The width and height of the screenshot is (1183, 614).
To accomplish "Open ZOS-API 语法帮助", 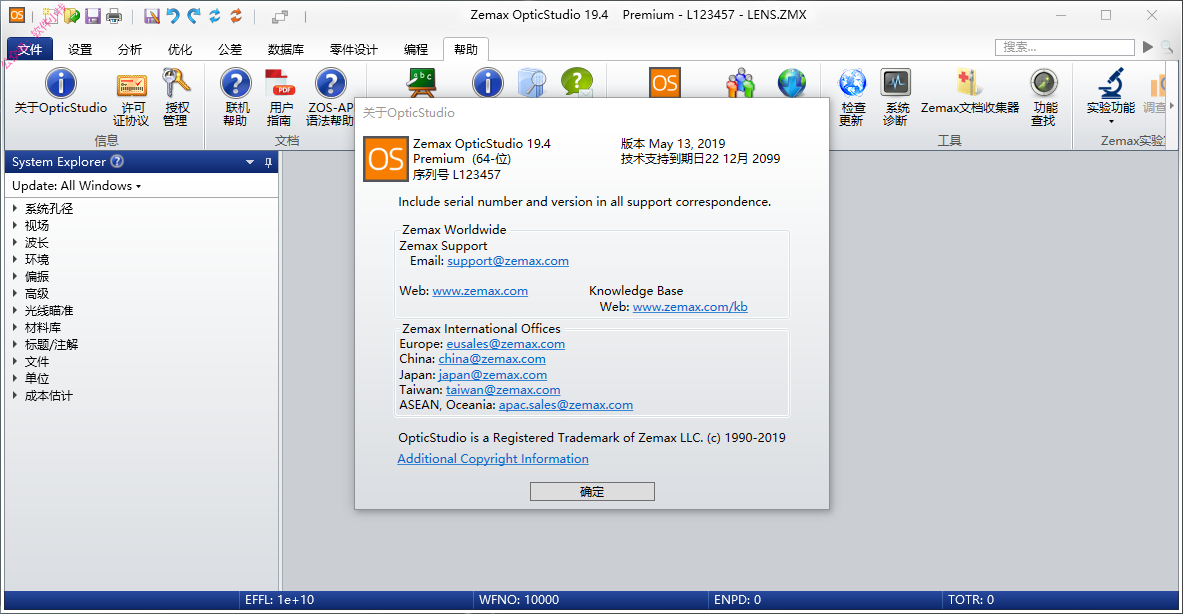I will point(330,97).
